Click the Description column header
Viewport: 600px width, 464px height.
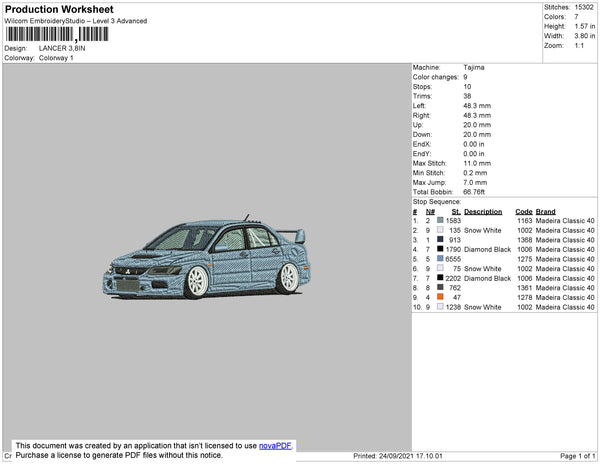click(x=483, y=212)
